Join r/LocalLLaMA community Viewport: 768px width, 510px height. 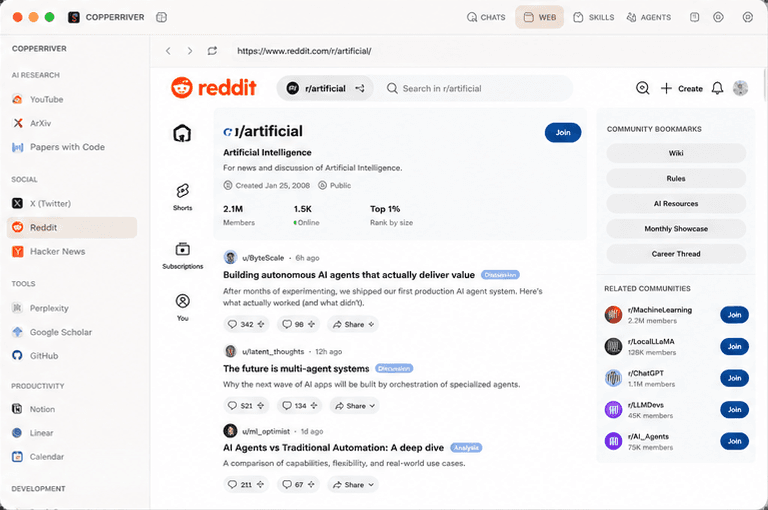734,346
